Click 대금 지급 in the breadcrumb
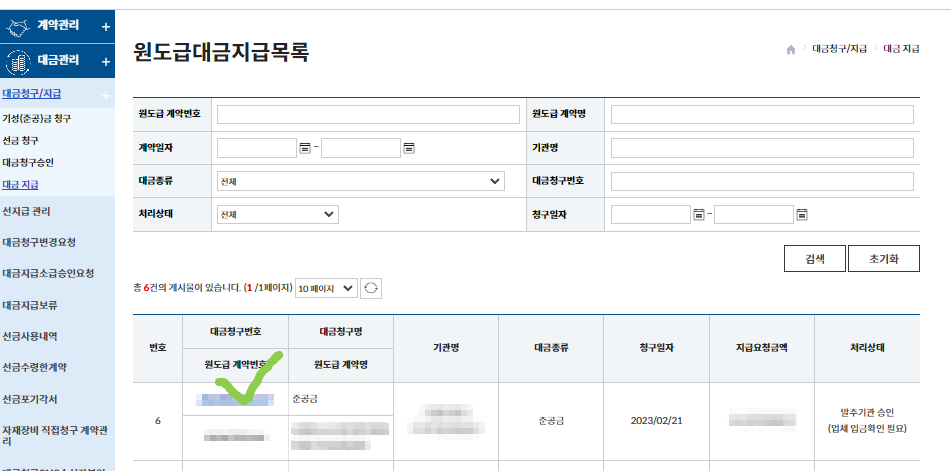The image size is (951, 471). click(901, 49)
